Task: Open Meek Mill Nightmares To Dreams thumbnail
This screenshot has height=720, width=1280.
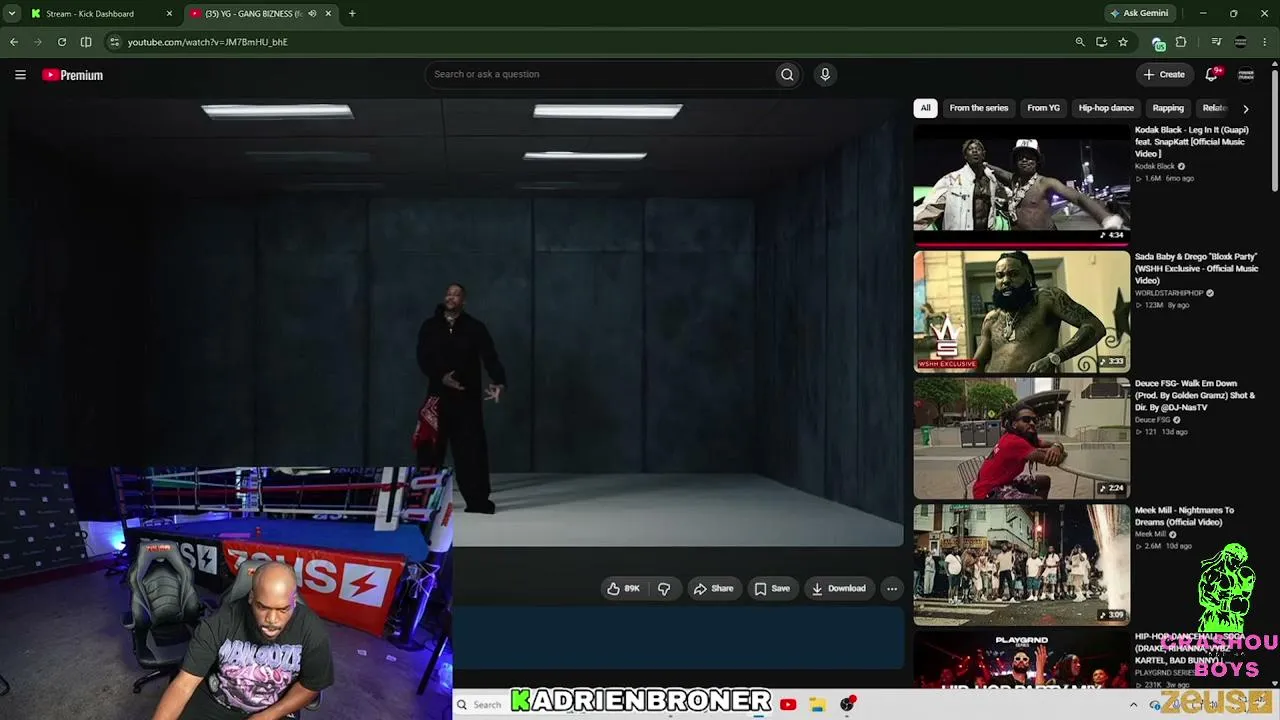Action: click(1021, 565)
